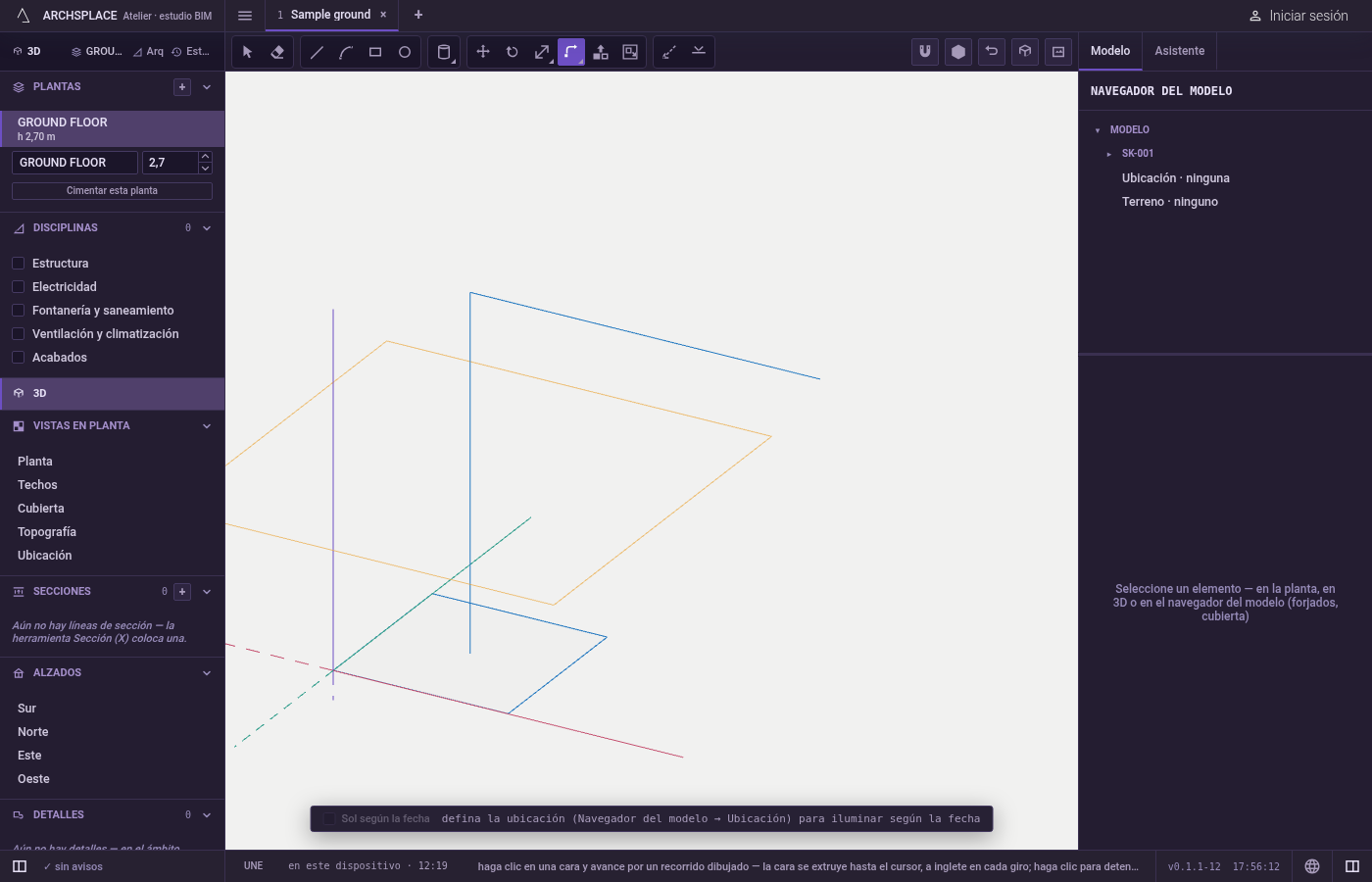This screenshot has width=1372, height=882.
Task: Collapse the Plantas section chevron
Action: 207,87
